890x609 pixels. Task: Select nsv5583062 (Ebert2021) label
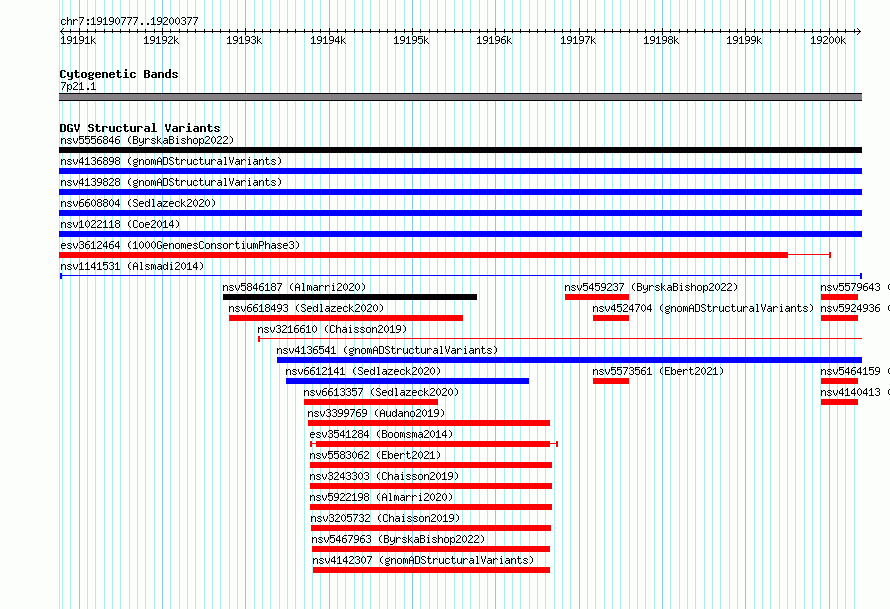tap(375, 455)
